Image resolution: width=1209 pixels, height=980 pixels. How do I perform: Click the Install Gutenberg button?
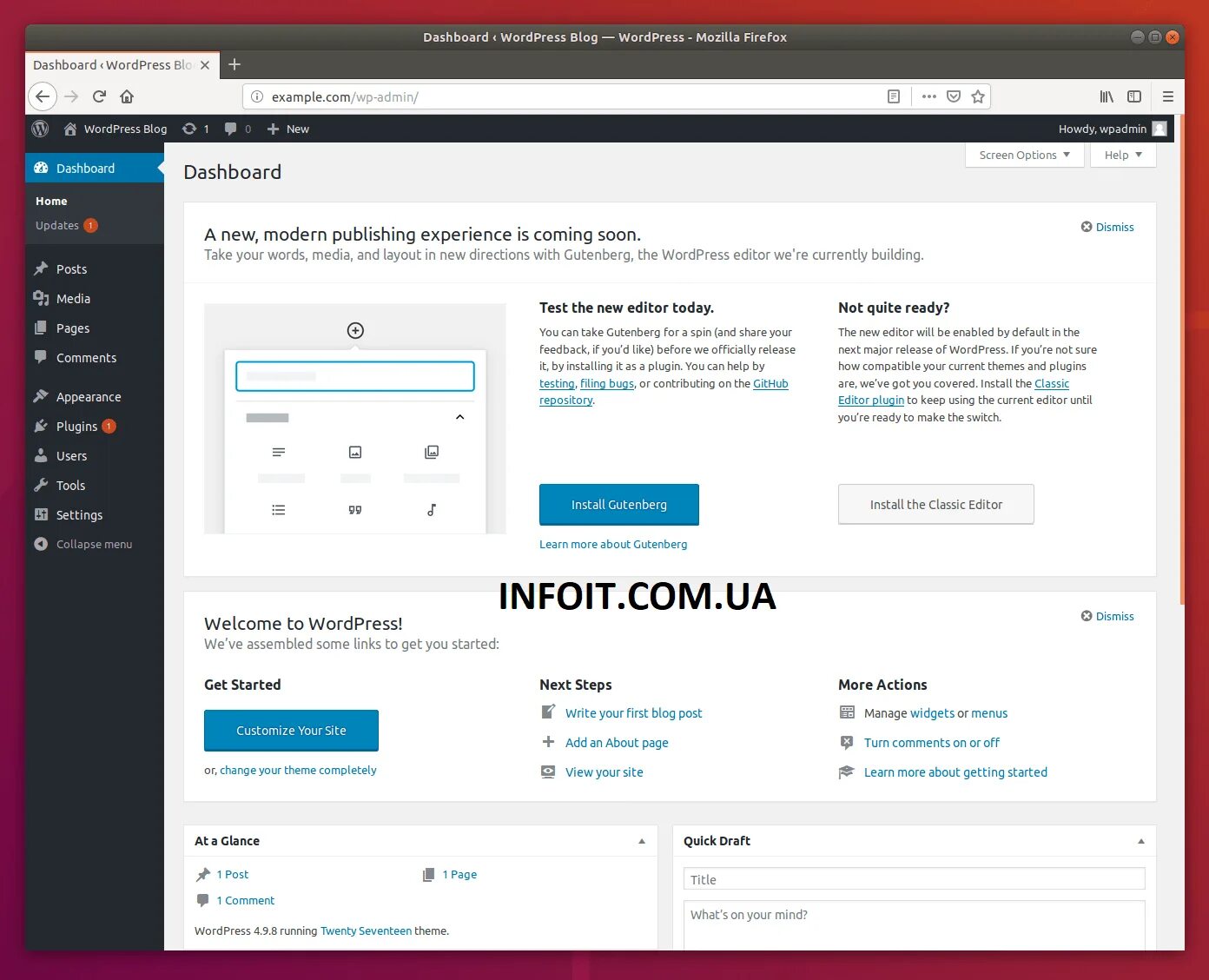619,505
